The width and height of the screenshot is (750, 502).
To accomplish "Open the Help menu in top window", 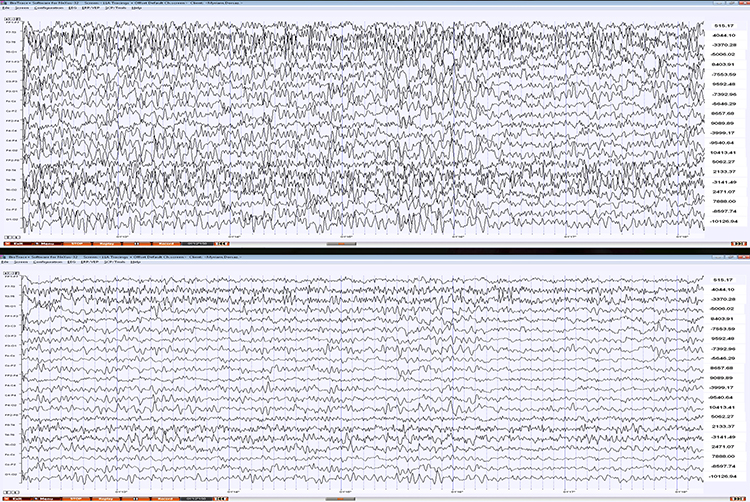I will coord(136,8).
